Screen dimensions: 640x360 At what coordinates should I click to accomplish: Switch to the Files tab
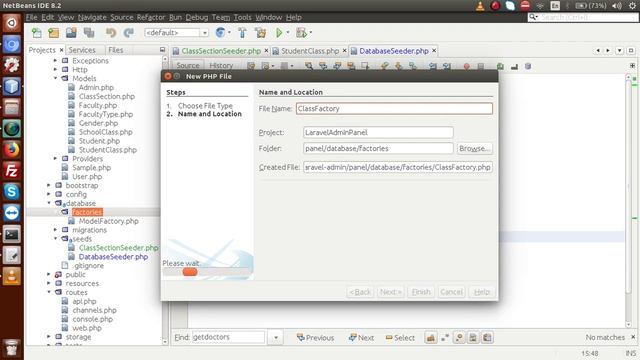tap(116, 50)
